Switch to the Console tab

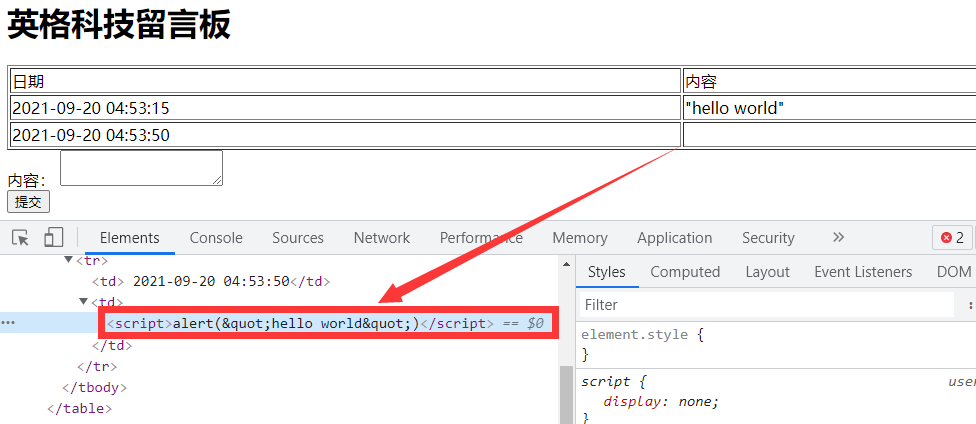click(216, 238)
